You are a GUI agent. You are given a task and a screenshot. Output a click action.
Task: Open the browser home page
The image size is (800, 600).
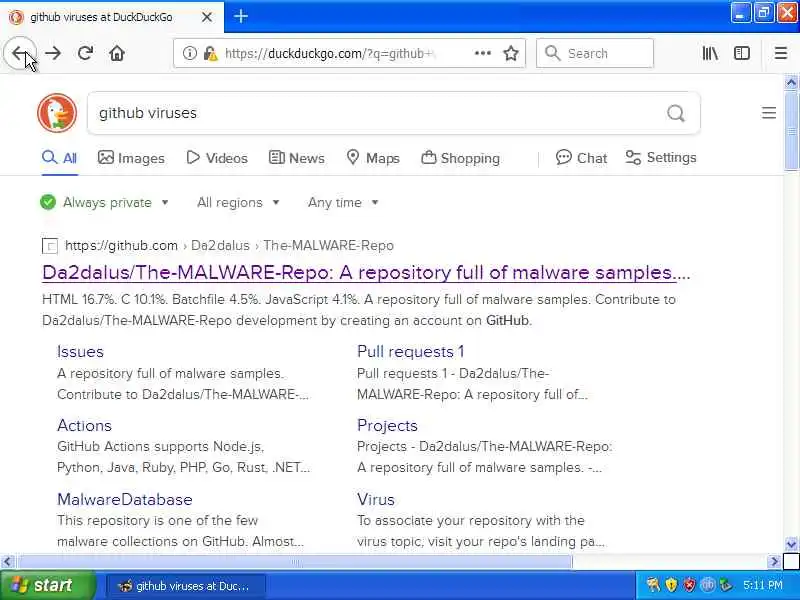click(117, 53)
